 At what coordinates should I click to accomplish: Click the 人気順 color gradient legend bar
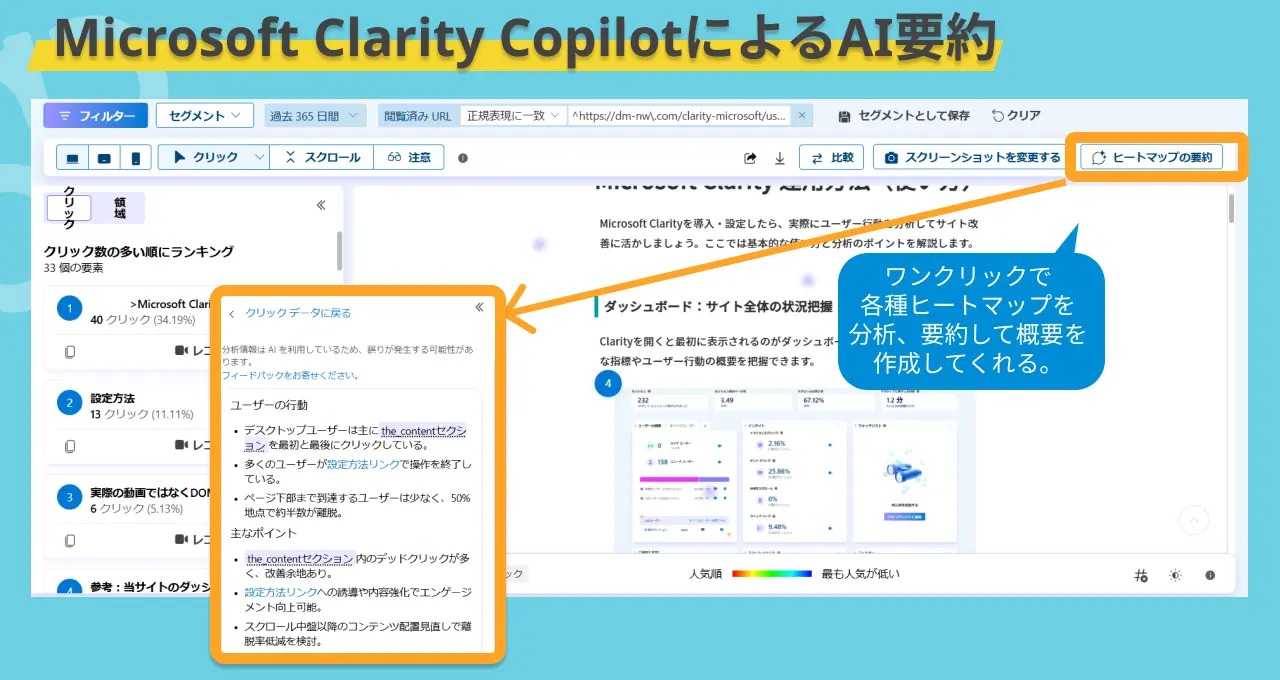click(x=771, y=574)
